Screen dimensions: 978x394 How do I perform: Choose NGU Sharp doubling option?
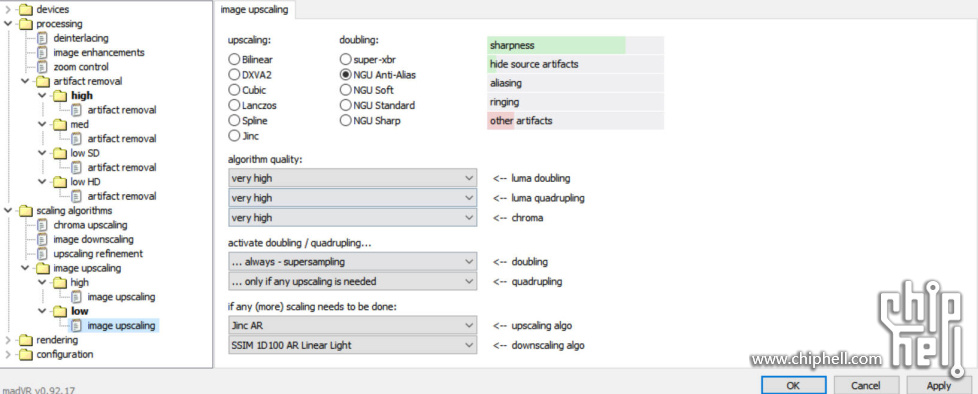346,120
